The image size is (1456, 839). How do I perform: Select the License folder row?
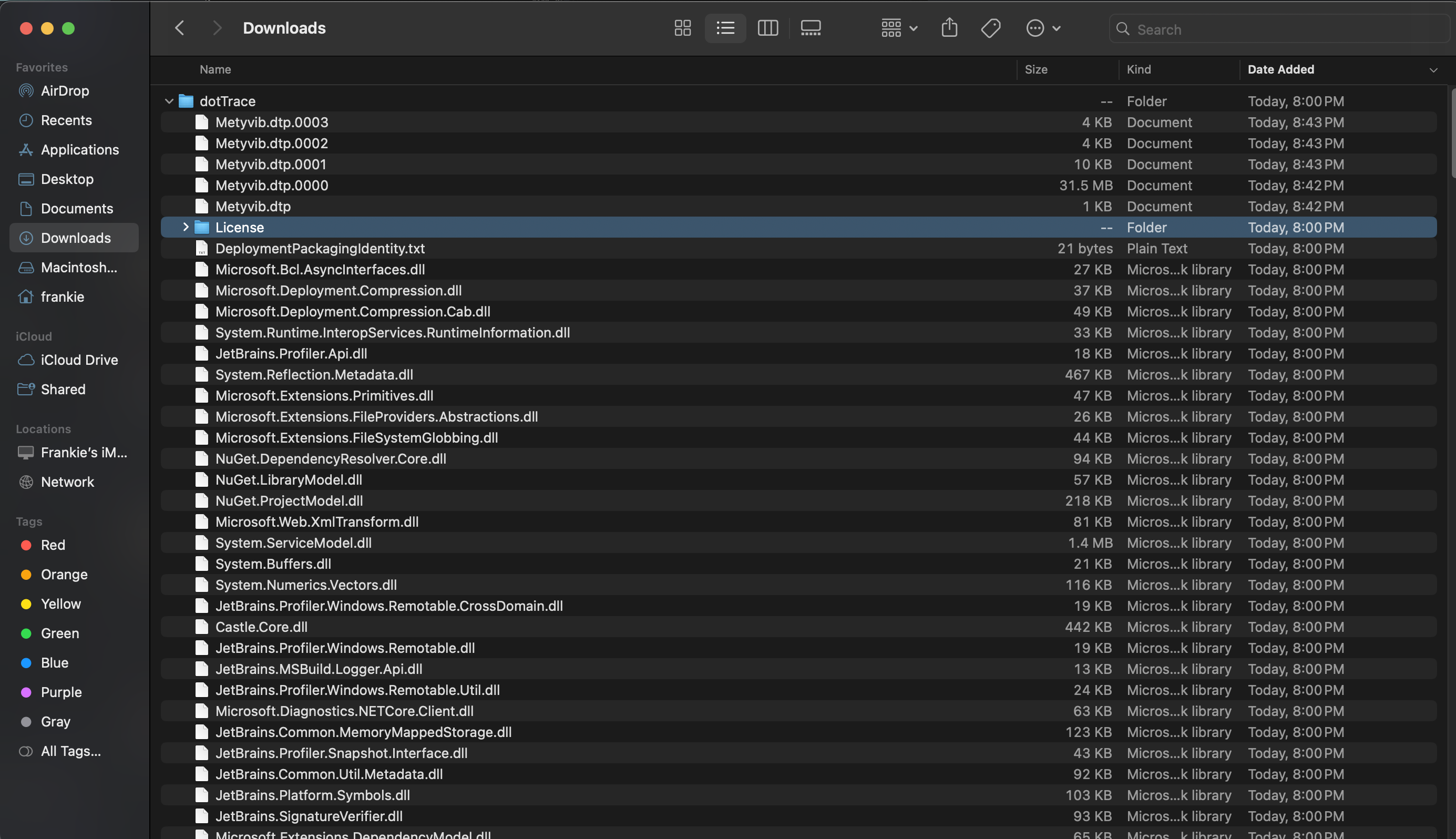pos(798,227)
